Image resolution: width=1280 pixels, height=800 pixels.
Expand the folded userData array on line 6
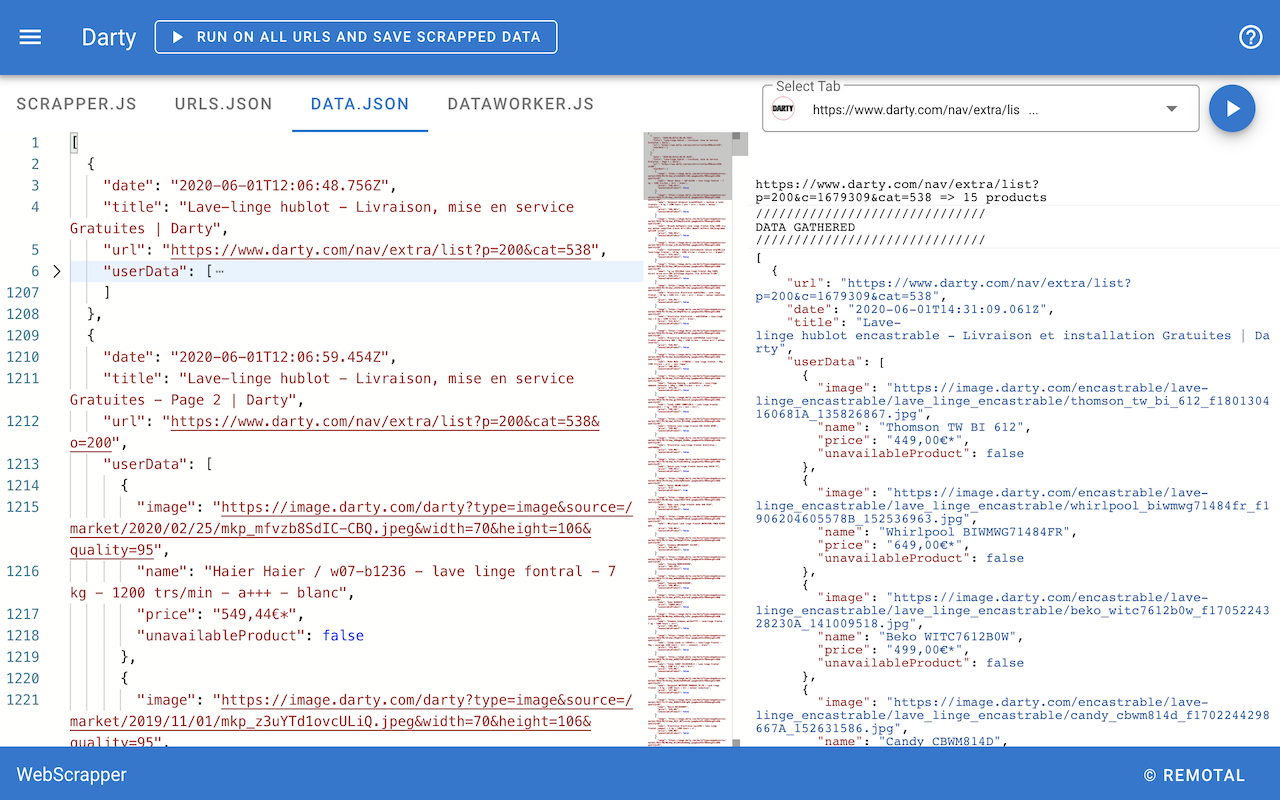[x=57, y=271]
